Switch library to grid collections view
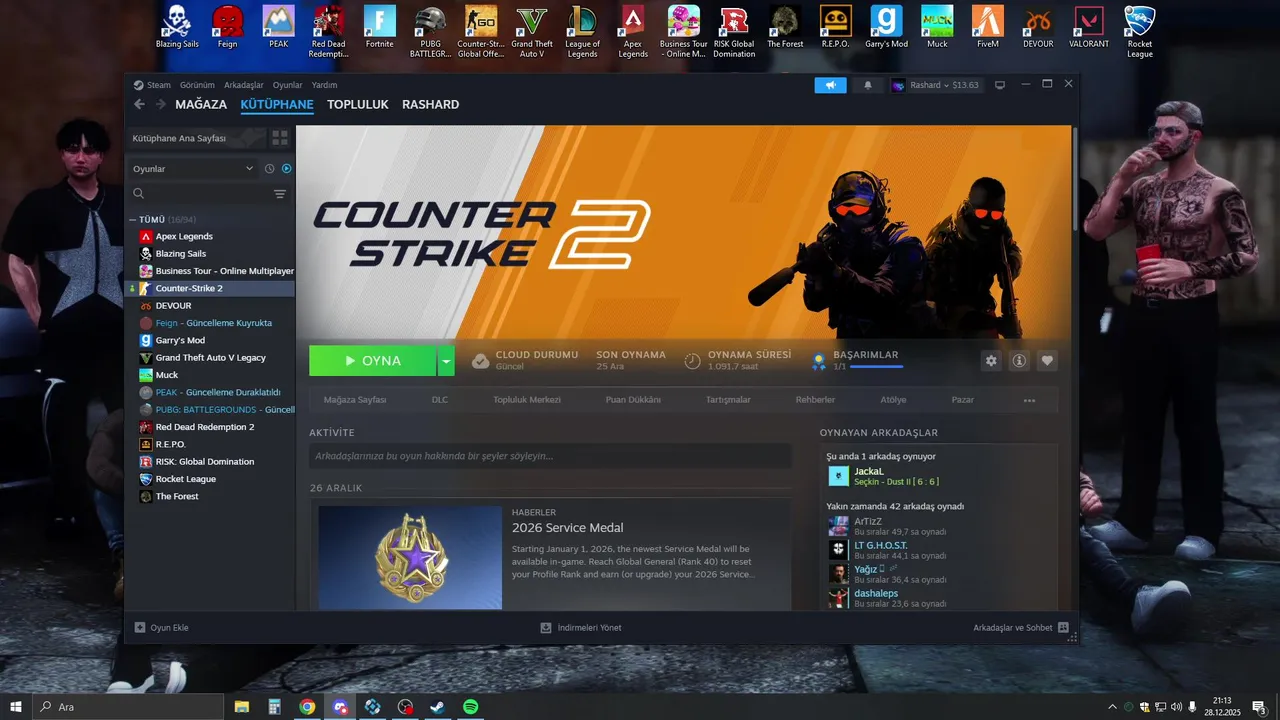Viewport: 1280px width, 720px height. tap(280, 137)
